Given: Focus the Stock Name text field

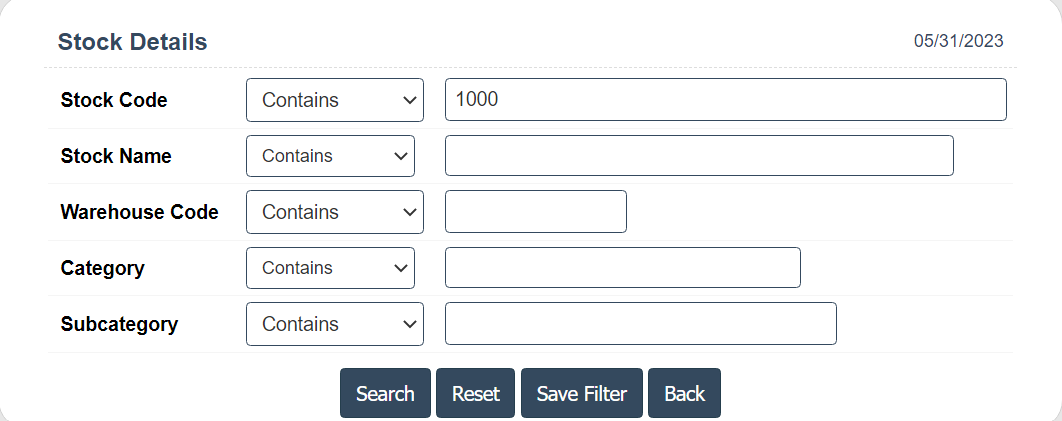Looking at the screenshot, I should 698,156.
